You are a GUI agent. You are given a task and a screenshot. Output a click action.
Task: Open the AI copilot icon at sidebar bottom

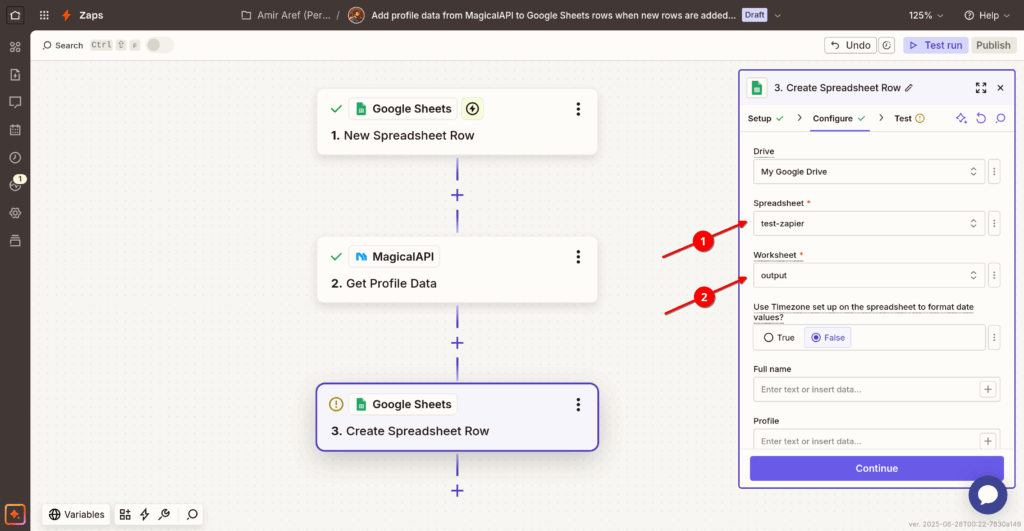pyautogui.click(x=15, y=514)
